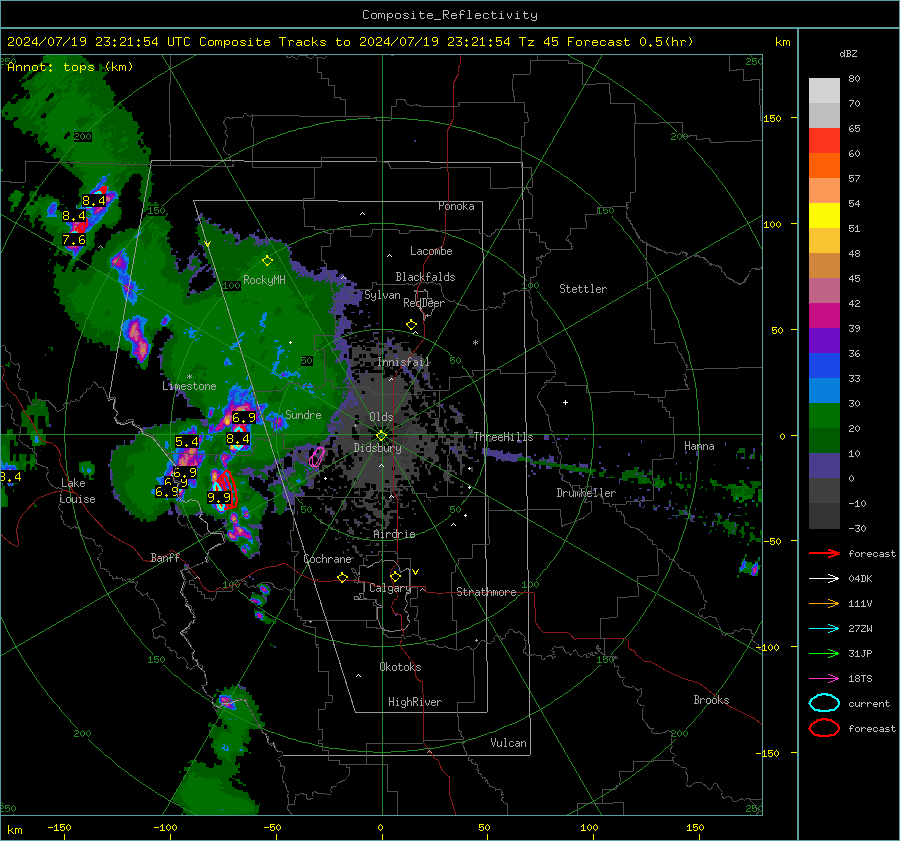Viewport: 900px width, 841px height.
Task: Select the magenta storm ellipse west of Didsbury
Action: 316,457
